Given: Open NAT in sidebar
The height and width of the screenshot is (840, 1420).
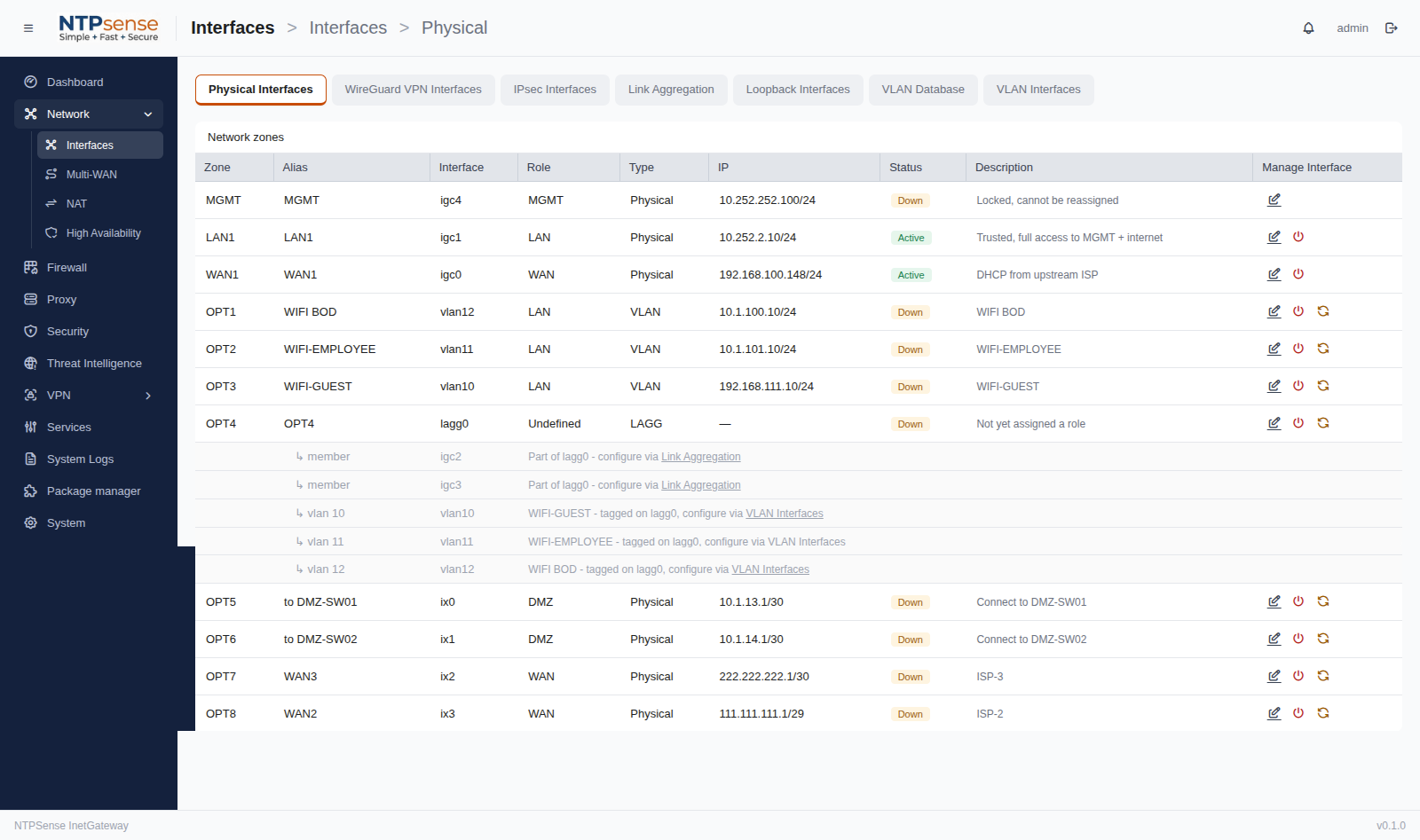Looking at the screenshot, I should (x=99, y=204).
